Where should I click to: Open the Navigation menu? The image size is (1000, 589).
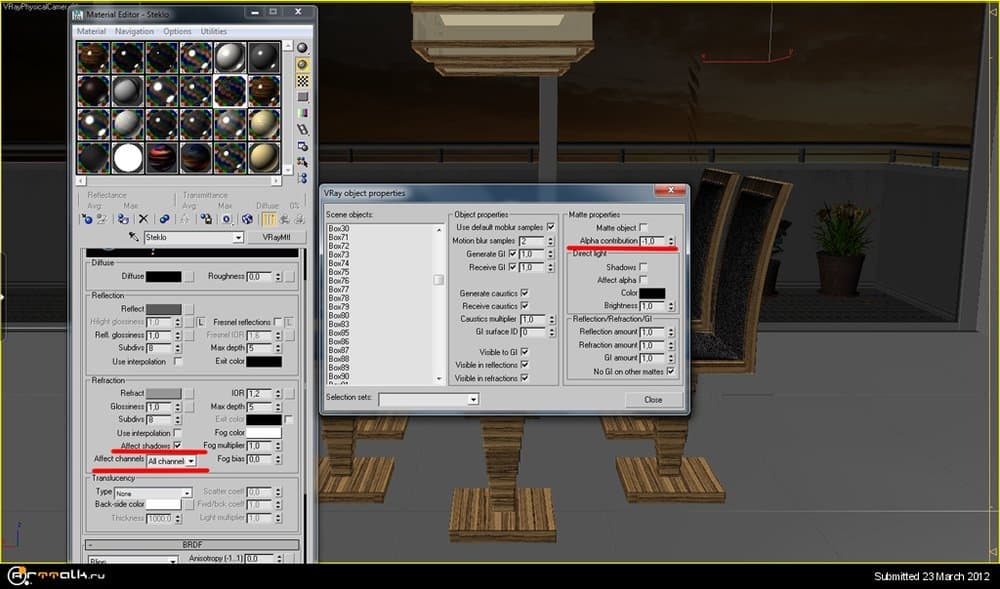coord(134,31)
